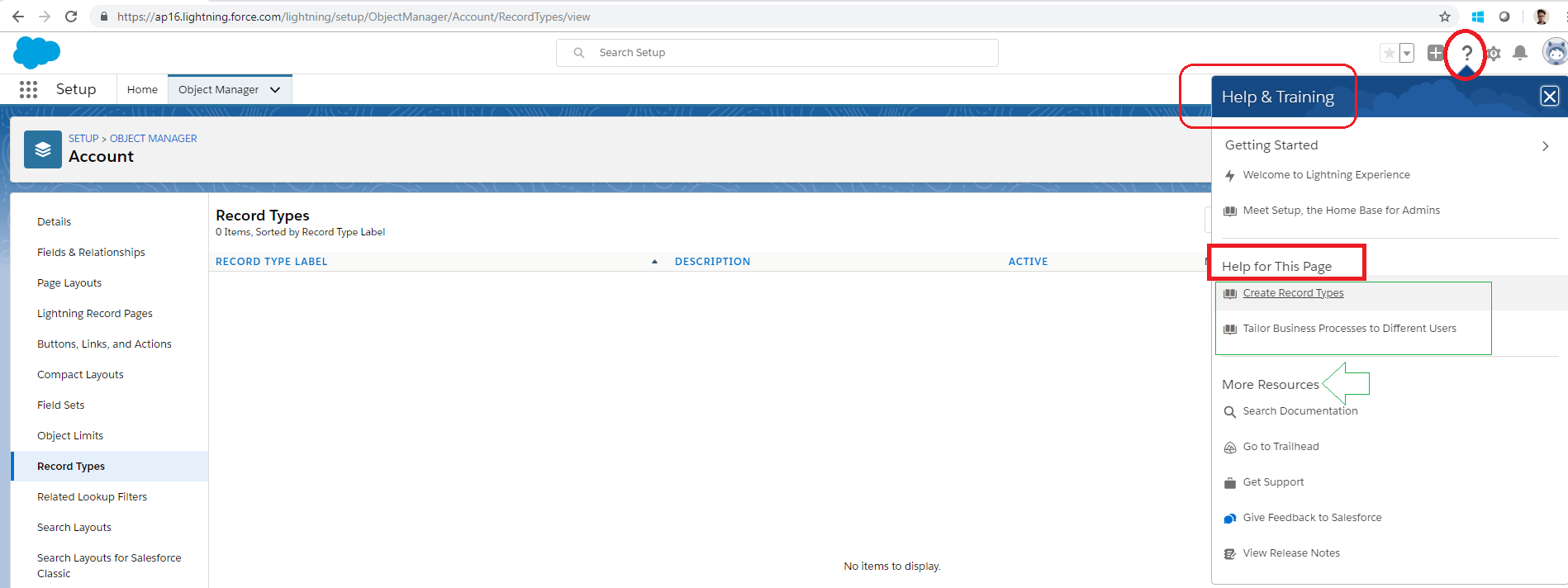Click the magnifier icon in Search Setup
The image size is (1568, 588).
tap(579, 53)
